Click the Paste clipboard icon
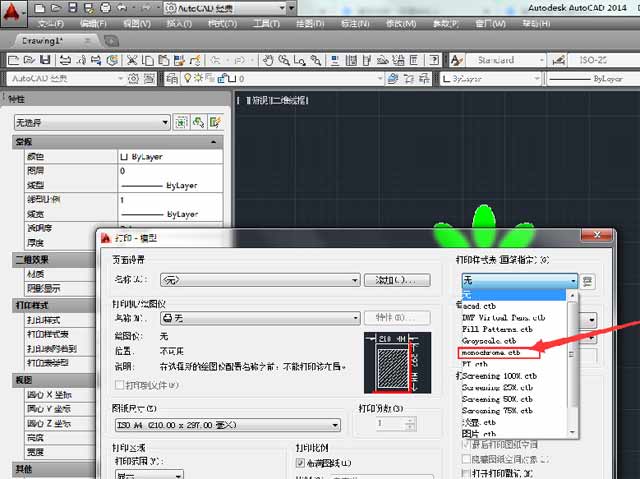Image resolution: width=640 pixels, height=479 pixels. pyautogui.click(x=163, y=60)
